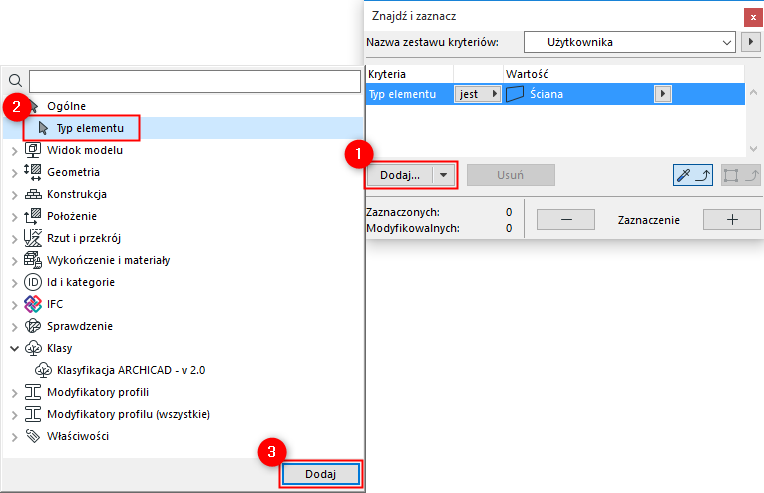Click the criteria list scroll down arrow
The image size is (764, 493).
click(x=753, y=149)
